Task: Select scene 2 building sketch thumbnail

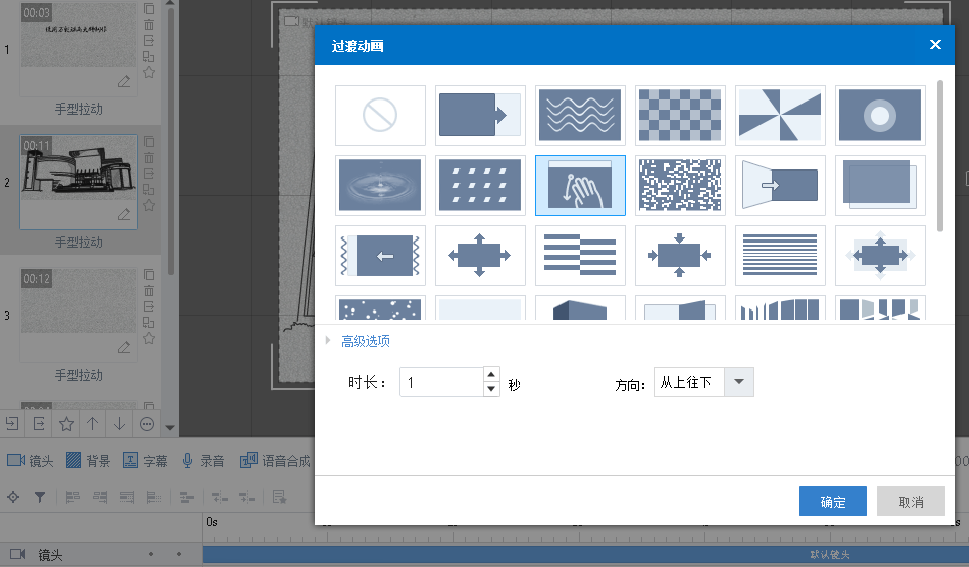Action: [78, 168]
